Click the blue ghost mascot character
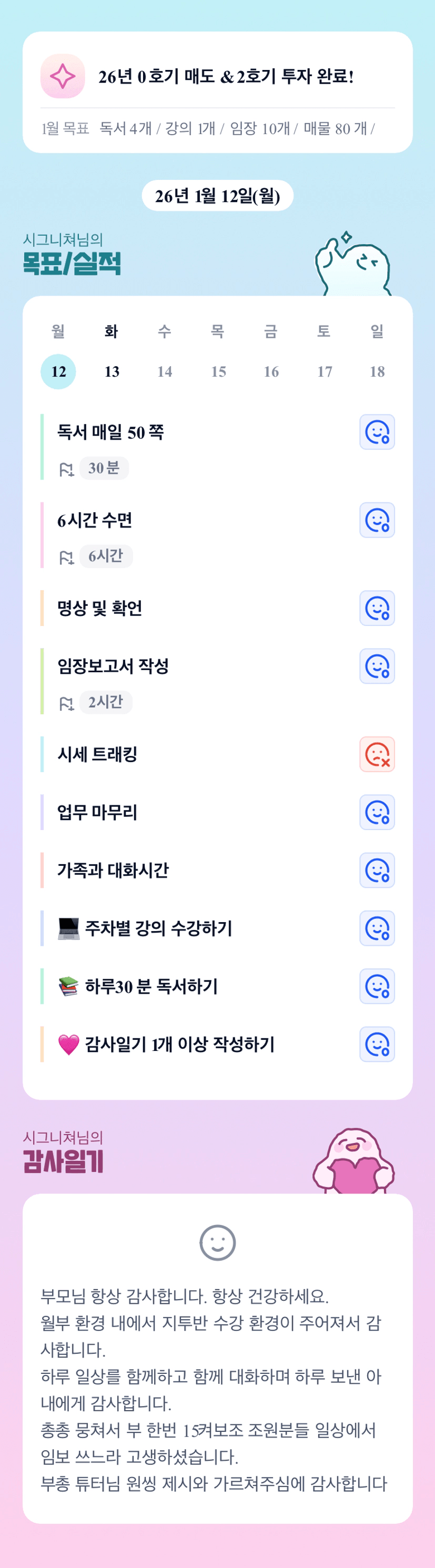The image size is (435, 1568). (x=353, y=266)
